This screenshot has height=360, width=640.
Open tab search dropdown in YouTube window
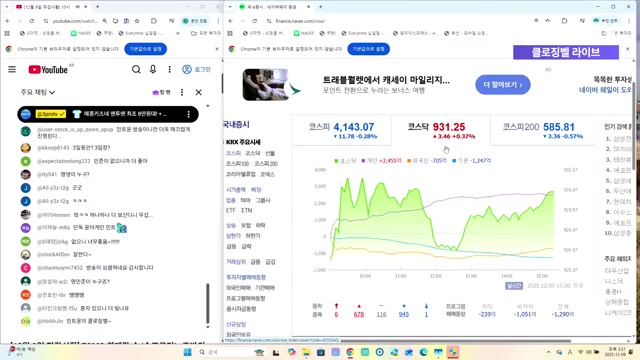pyautogui.click(x=7, y=7)
